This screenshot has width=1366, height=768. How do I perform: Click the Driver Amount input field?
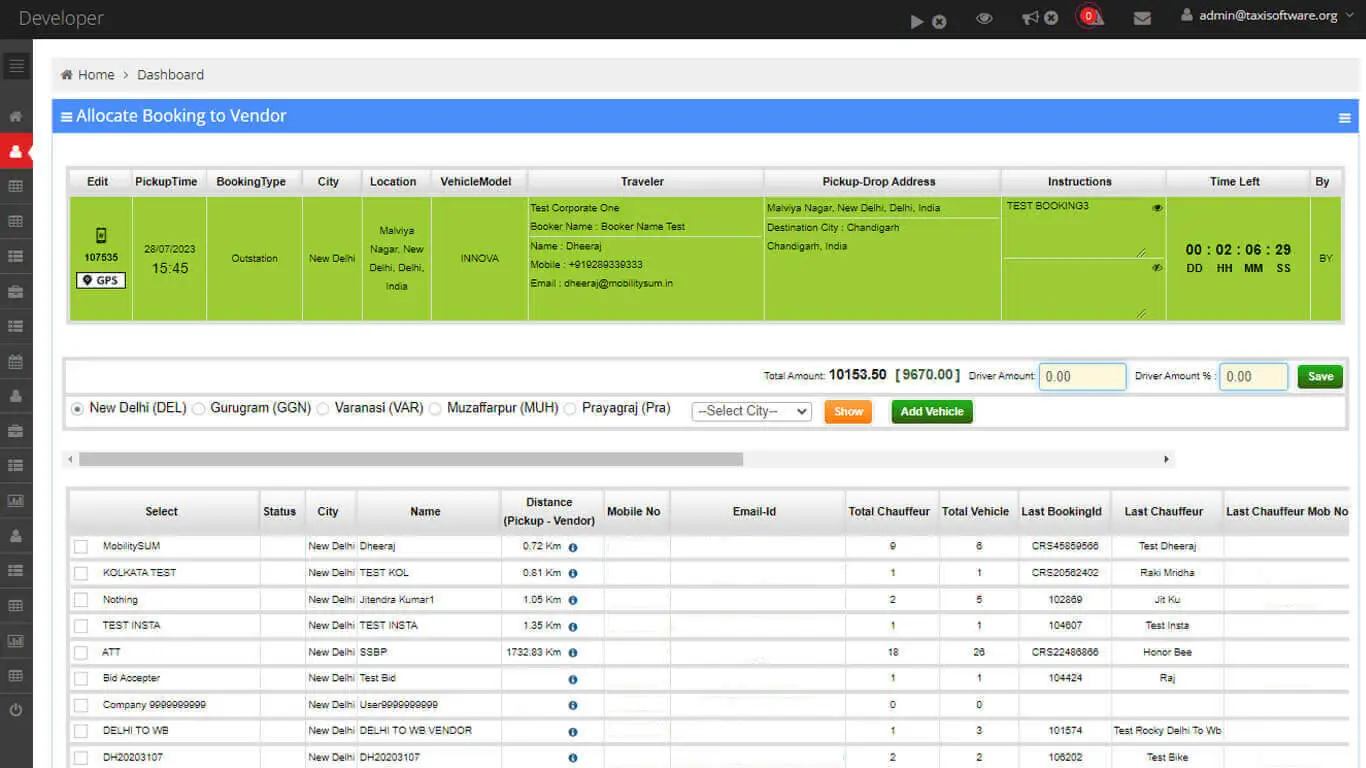pyautogui.click(x=1082, y=377)
